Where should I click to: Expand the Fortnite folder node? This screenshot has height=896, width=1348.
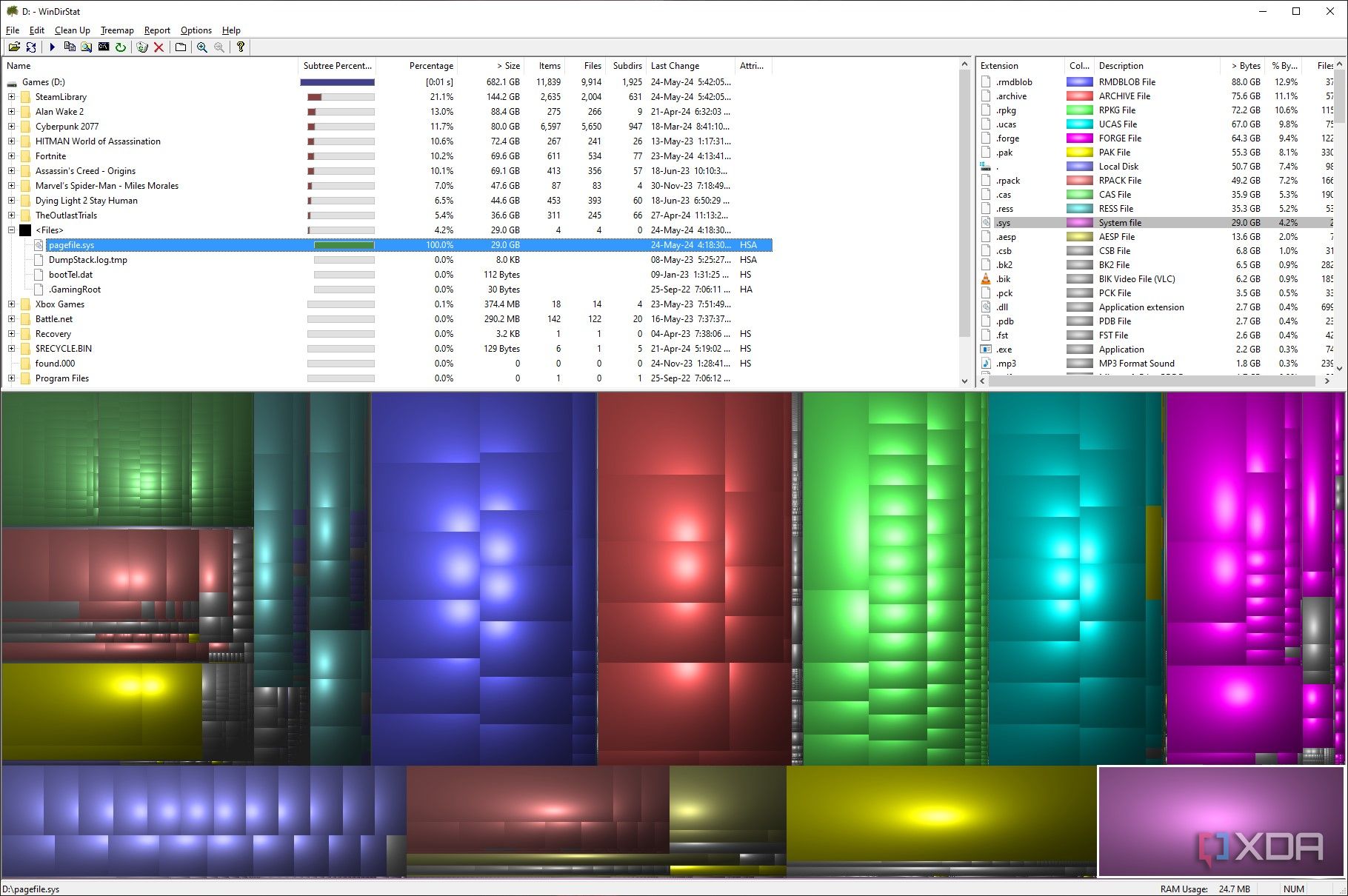point(11,156)
